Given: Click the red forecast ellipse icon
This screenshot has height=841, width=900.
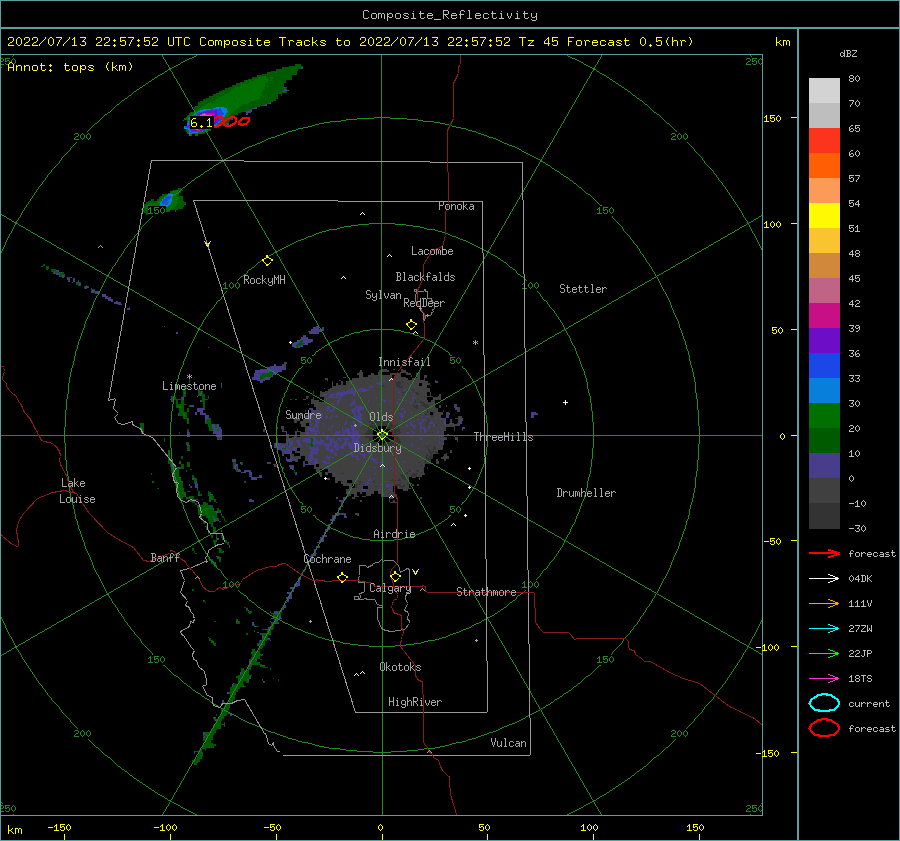Looking at the screenshot, I should click(x=824, y=728).
